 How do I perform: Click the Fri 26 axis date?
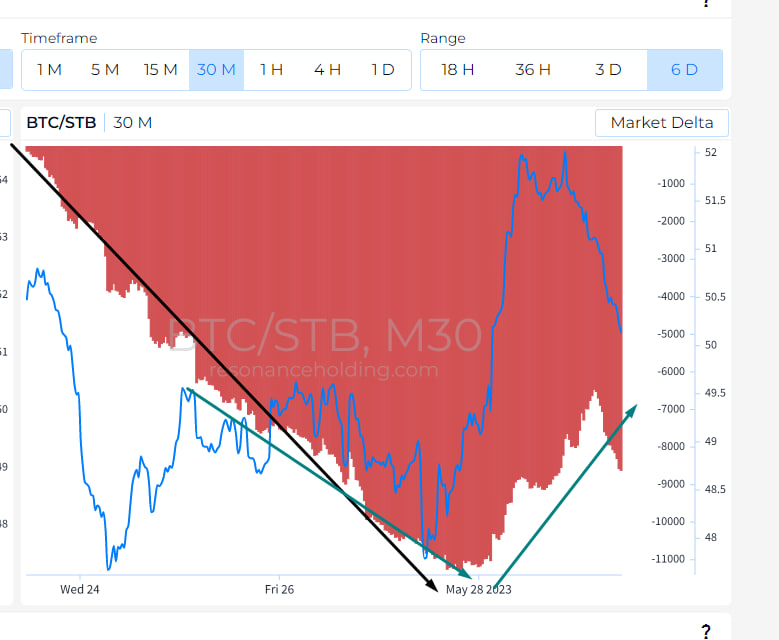[279, 589]
